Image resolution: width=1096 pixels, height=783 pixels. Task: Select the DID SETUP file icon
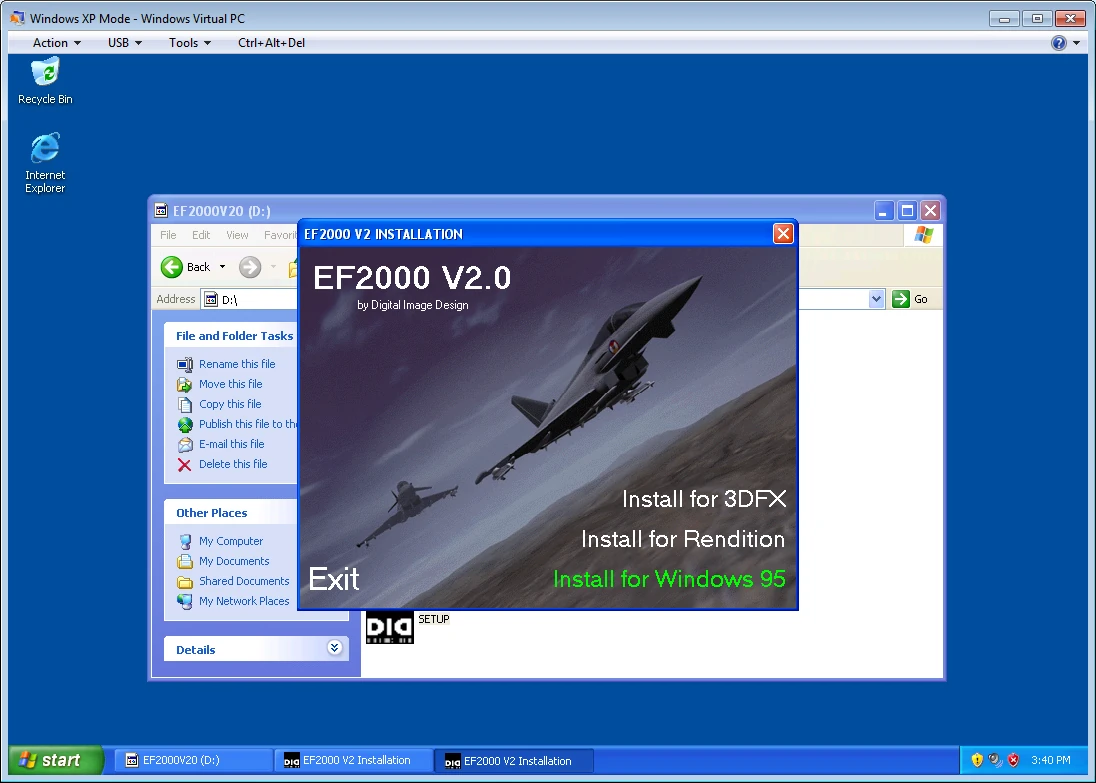coord(390,626)
